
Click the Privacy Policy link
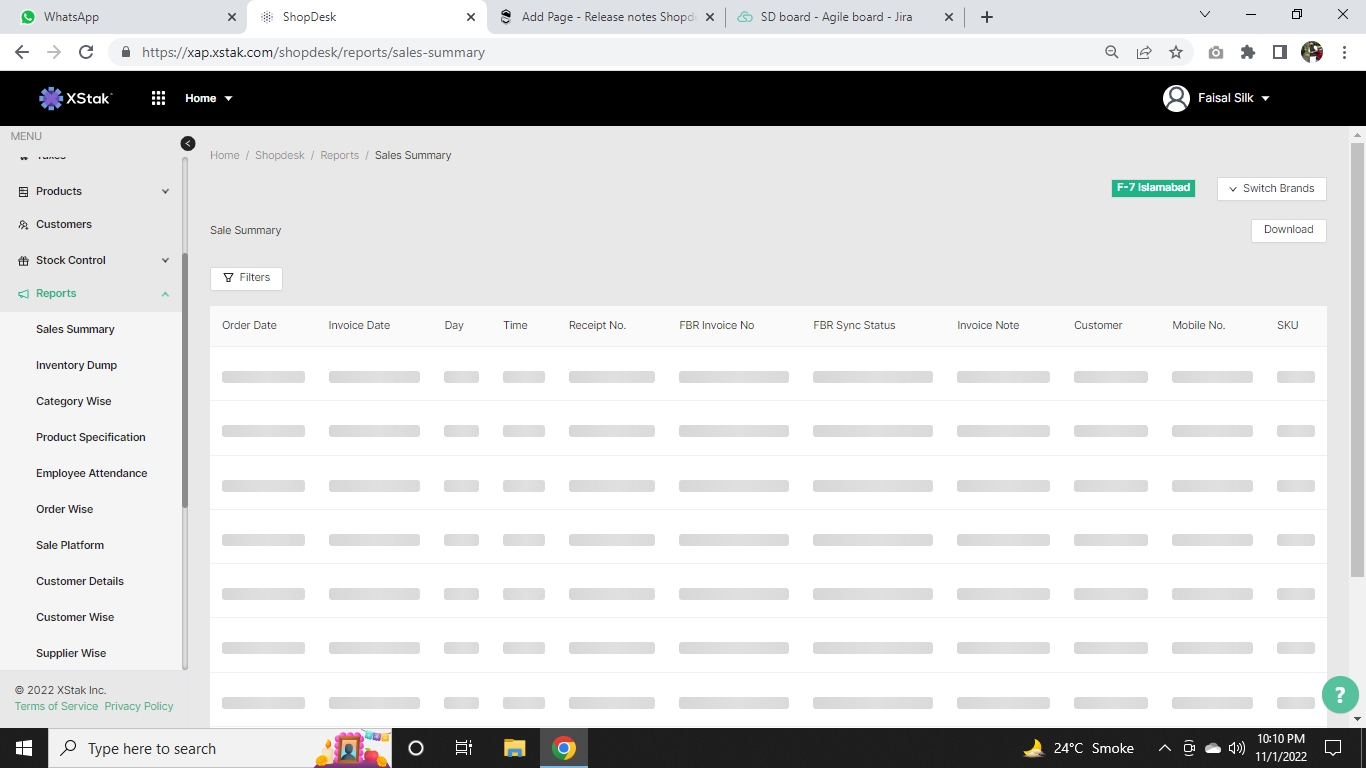click(x=138, y=706)
